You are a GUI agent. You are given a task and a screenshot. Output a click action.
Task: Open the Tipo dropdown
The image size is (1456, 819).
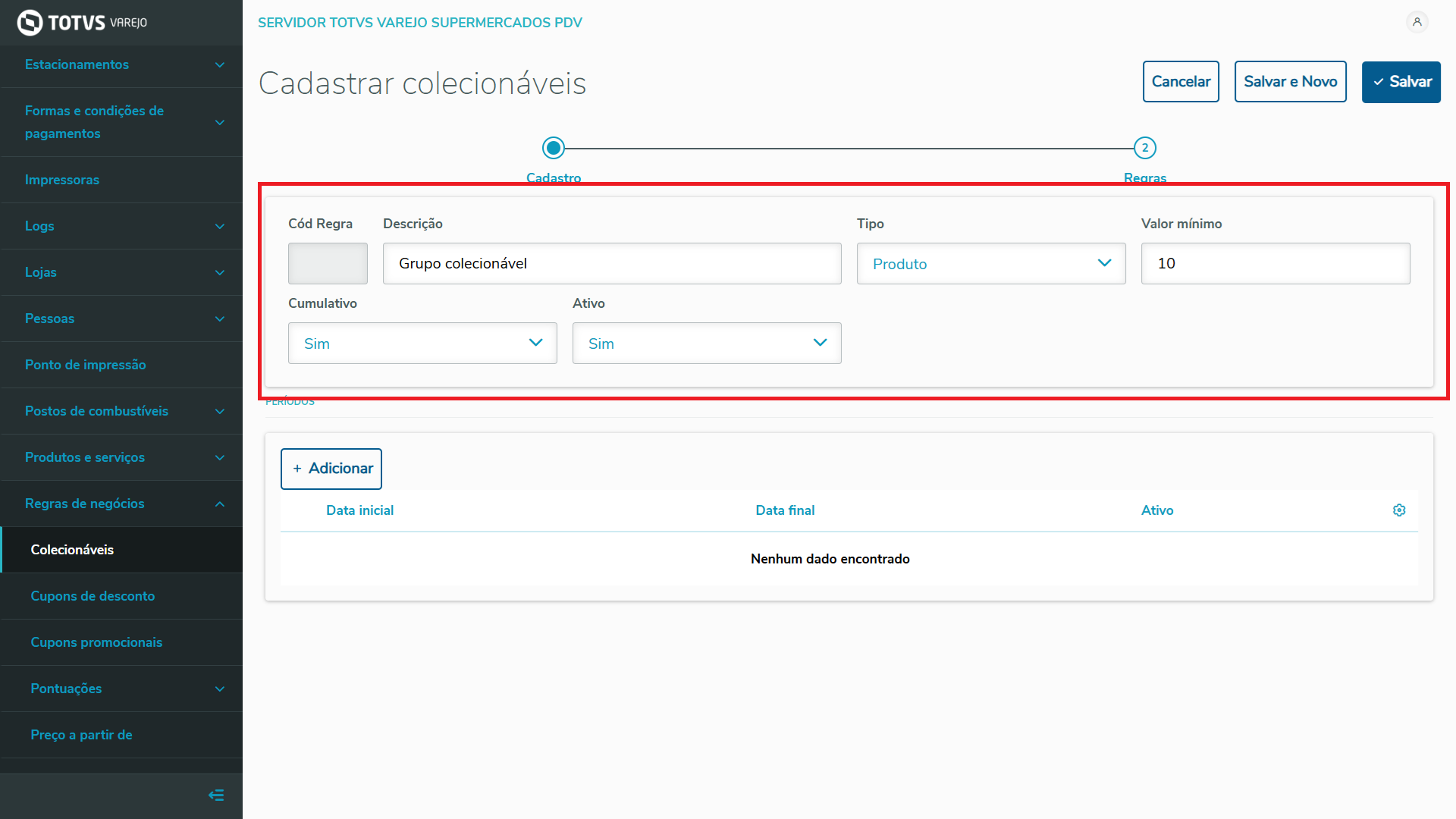[990, 264]
